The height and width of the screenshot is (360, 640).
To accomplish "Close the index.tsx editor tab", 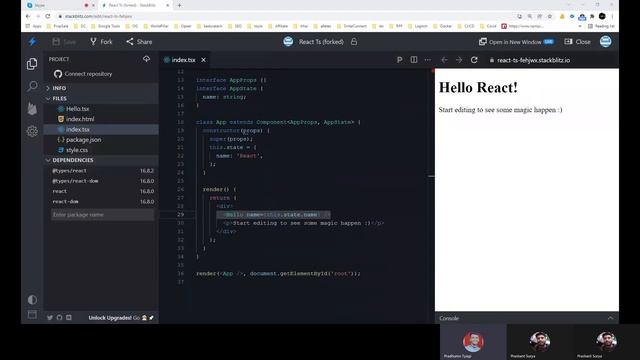I will 204,60.
